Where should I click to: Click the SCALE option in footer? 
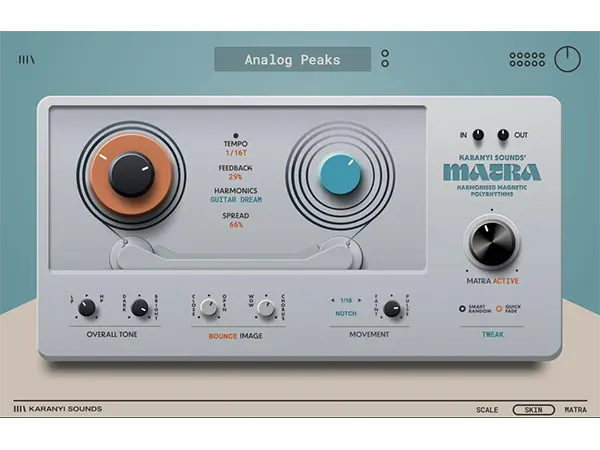click(487, 410)
